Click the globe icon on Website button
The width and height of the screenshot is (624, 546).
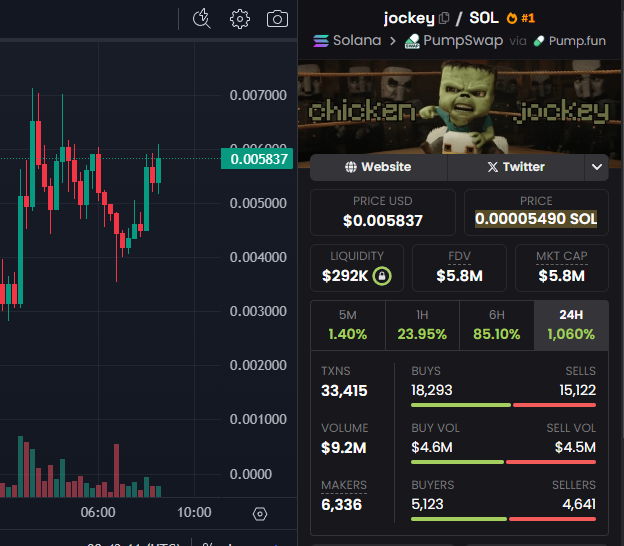(351, 167)
